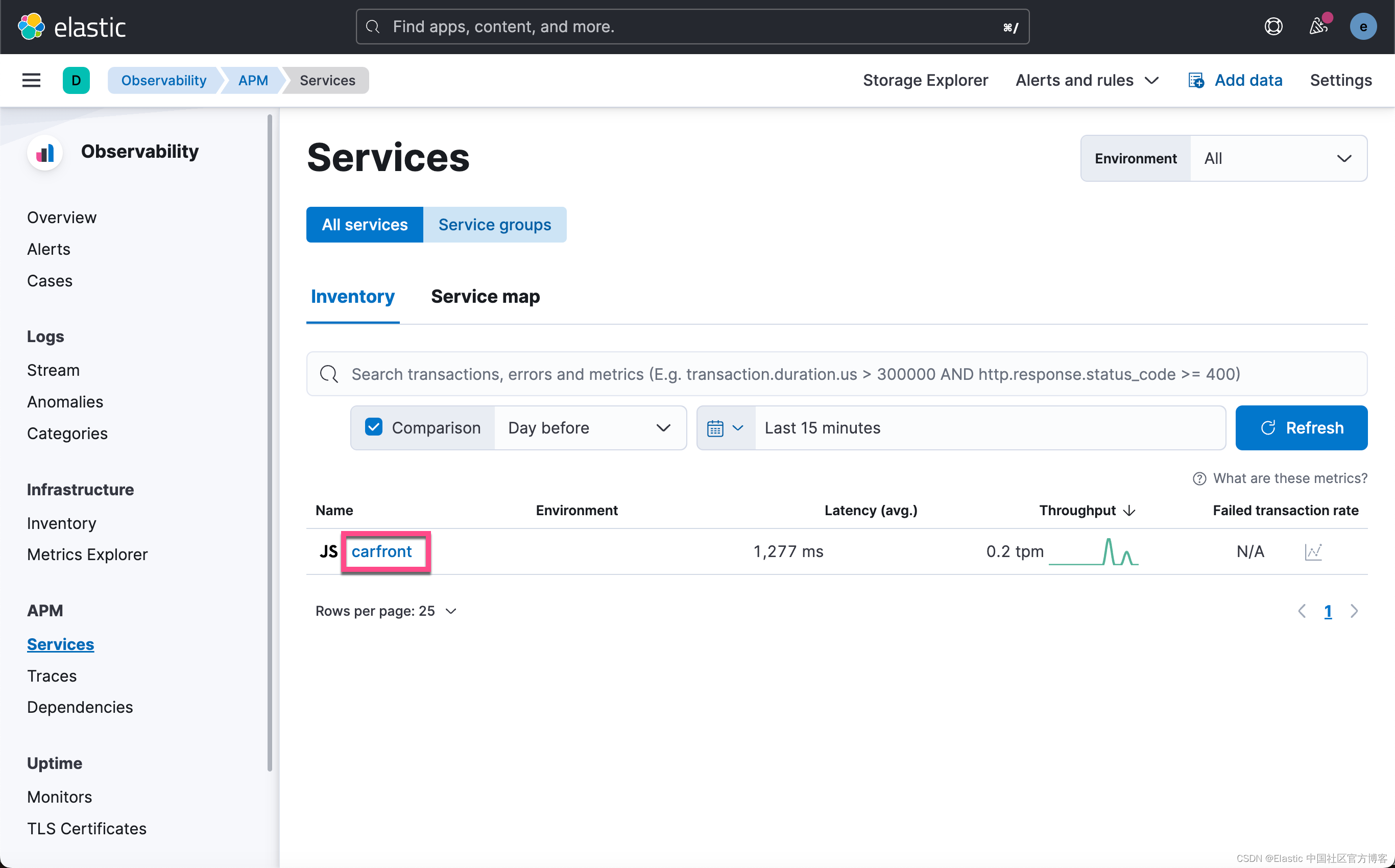Go to the previous results page

[x=1302, y=611]
